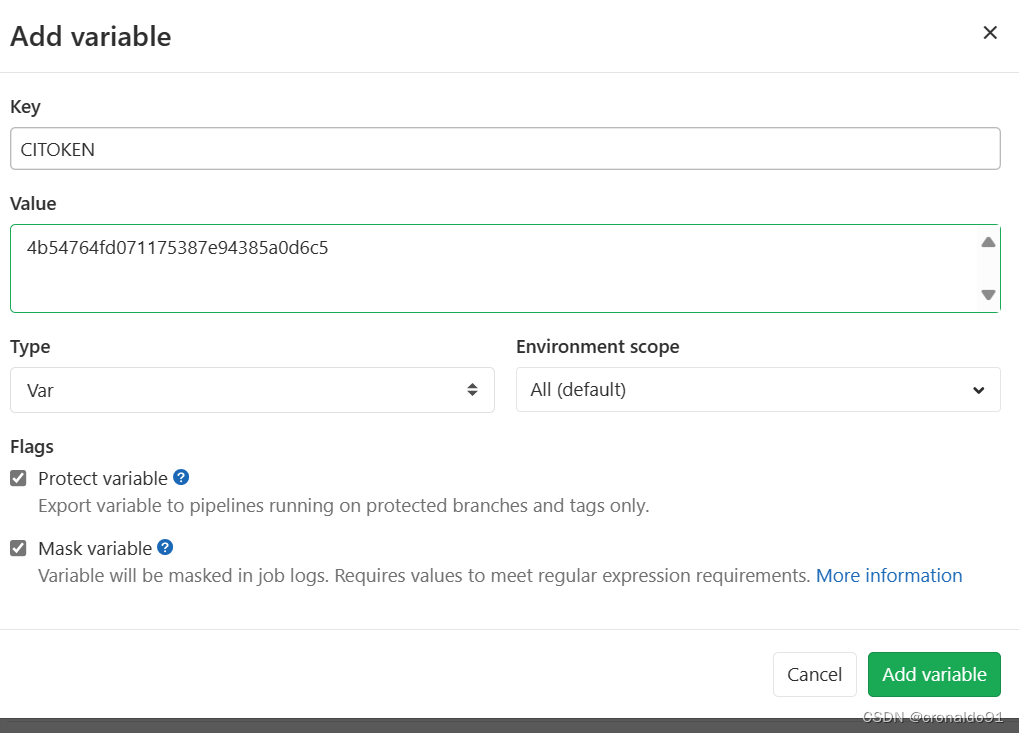
Task: Expand the Environment scope dropdown
Action: click(x=758, y=390)
